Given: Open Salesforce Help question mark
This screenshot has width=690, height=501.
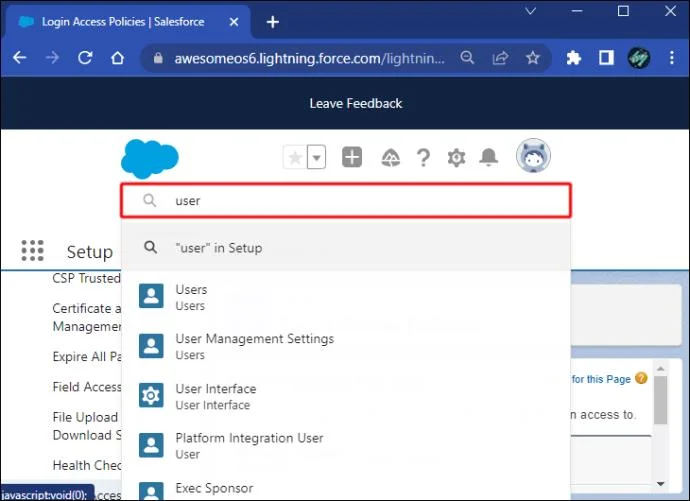Looking at the screenshot, I should (x=423, y=157).
